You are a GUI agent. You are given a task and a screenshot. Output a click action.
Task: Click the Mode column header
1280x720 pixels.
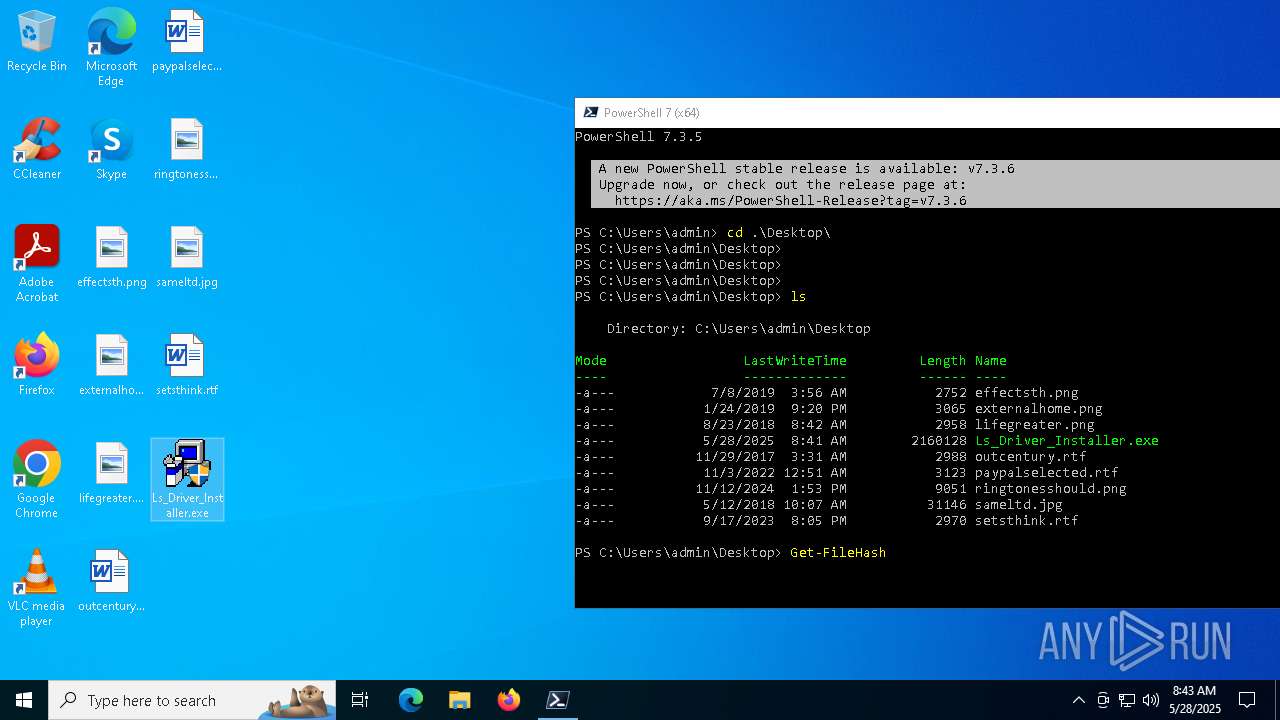coord(591,361)
